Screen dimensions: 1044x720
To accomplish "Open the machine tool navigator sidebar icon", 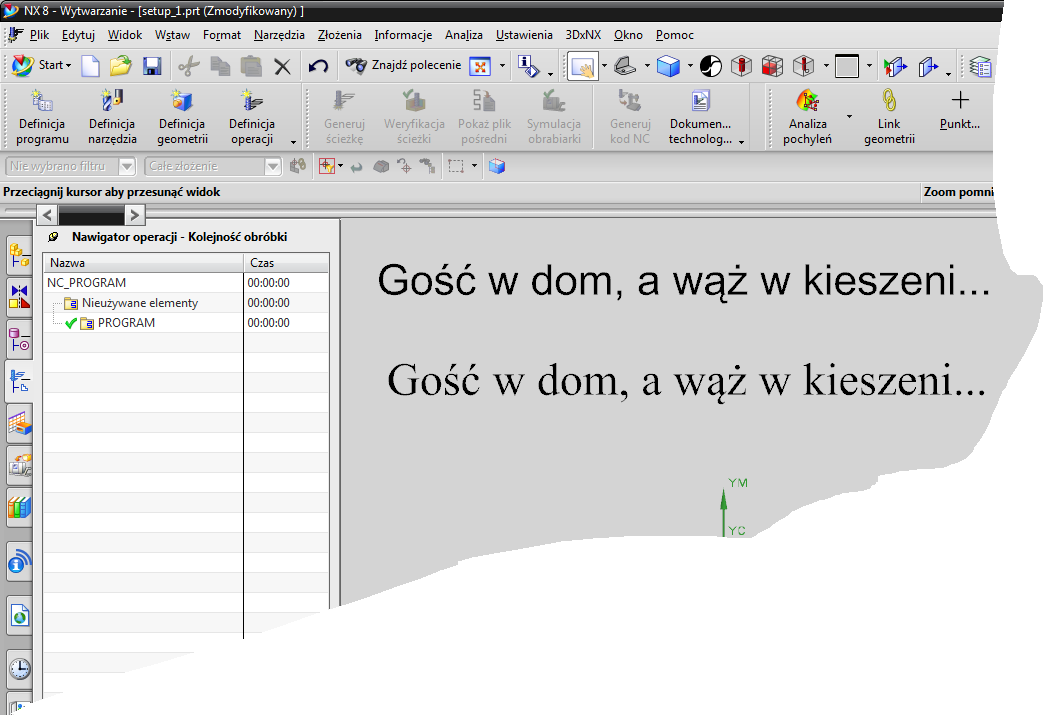I will [20, 465].
